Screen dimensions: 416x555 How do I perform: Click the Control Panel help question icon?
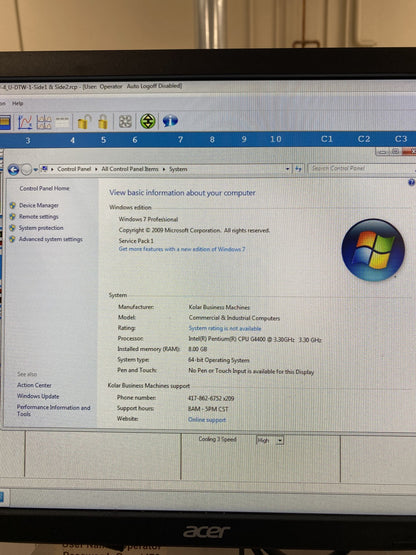[411, 183]
